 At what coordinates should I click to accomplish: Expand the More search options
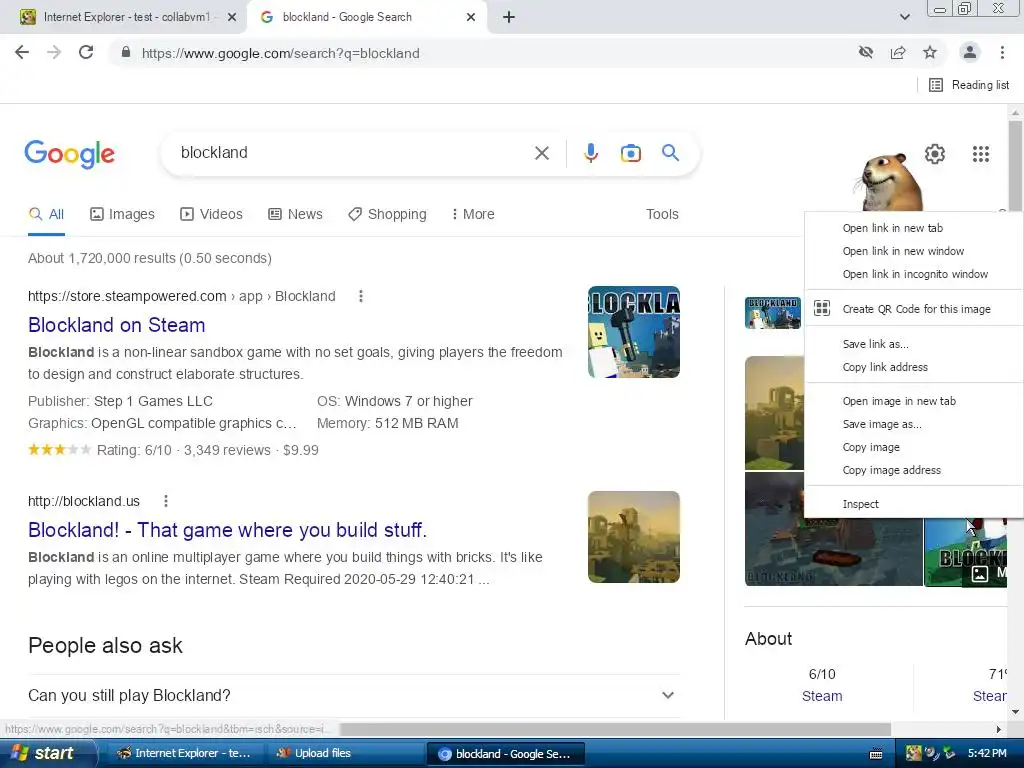tap(473, 214)
